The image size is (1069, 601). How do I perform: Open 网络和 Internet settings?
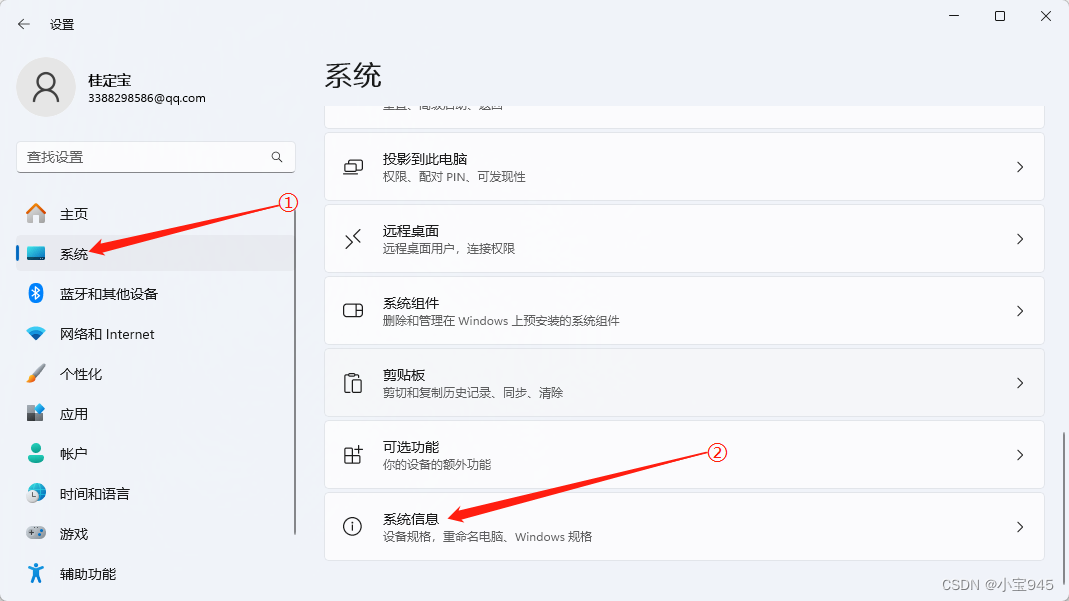pos(155,334)
